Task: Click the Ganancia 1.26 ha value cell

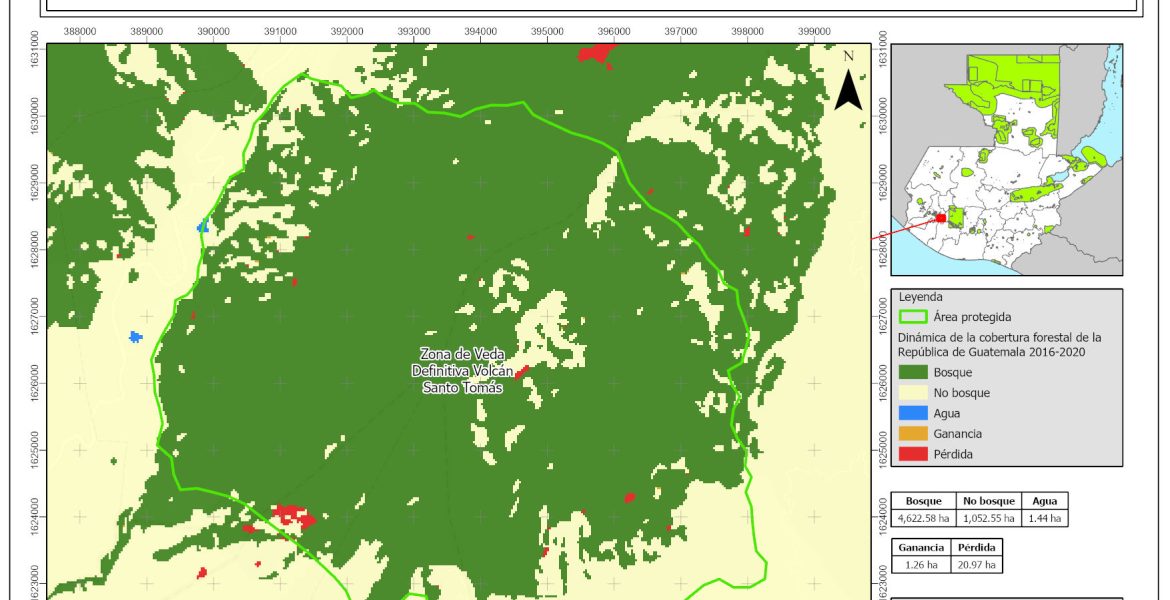Action: pyautogui.click(x=920, y=564)
